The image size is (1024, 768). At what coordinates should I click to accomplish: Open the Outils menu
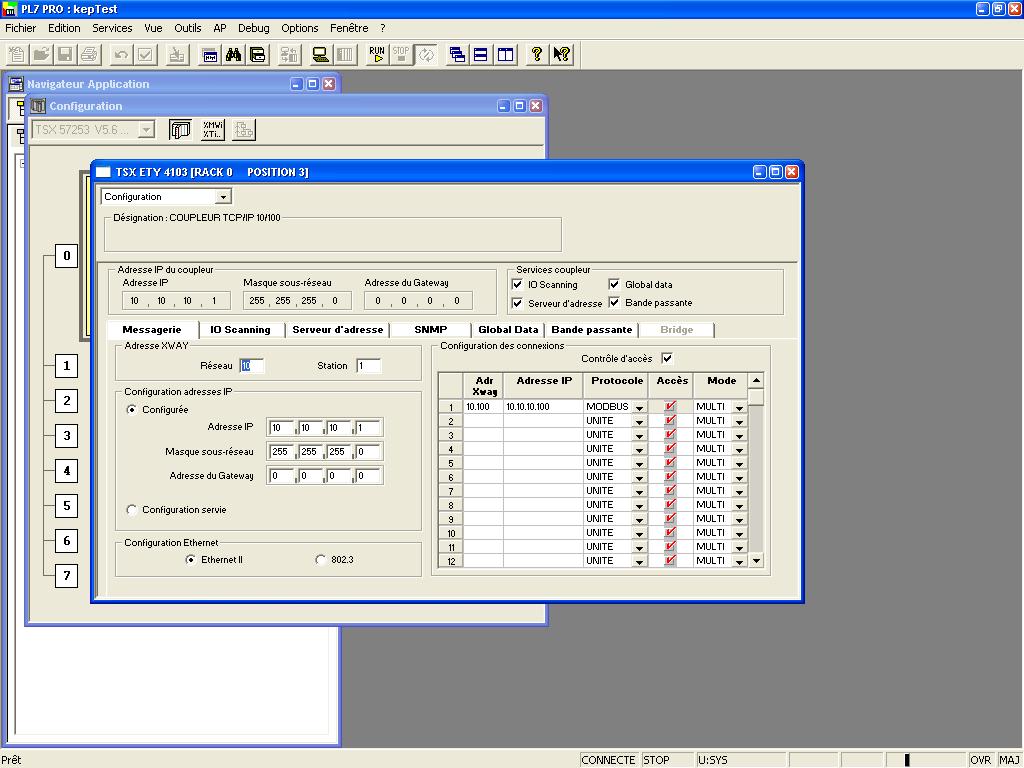(187, 28)
